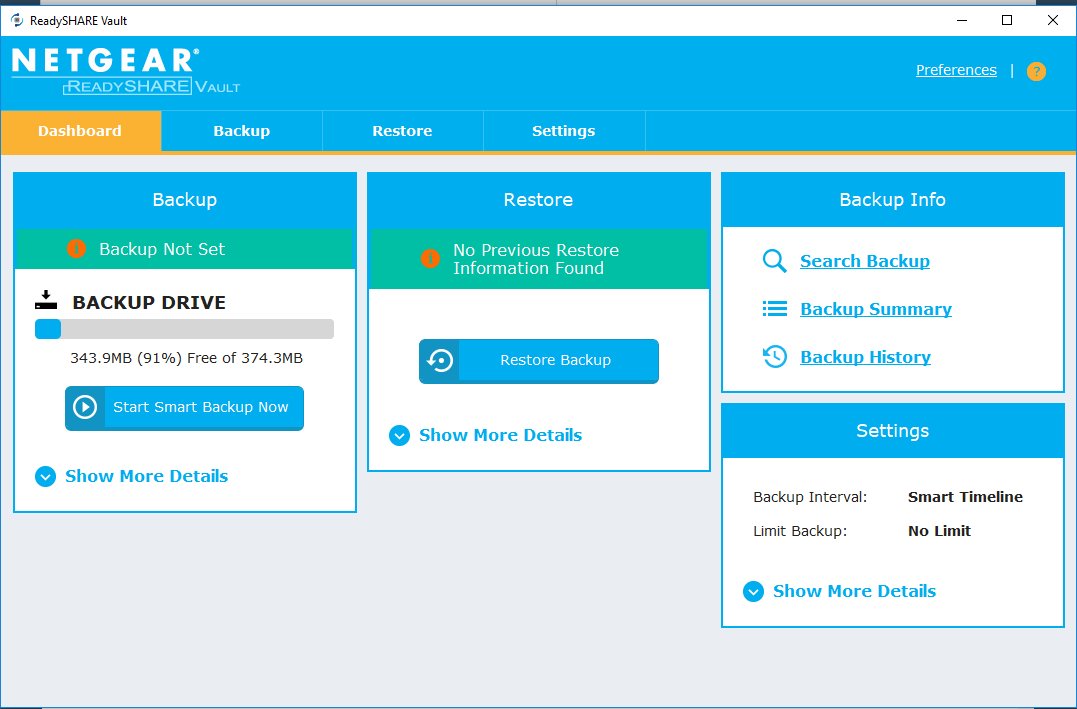Click the No Previous Restore warning icon

[x=430, y=259]
